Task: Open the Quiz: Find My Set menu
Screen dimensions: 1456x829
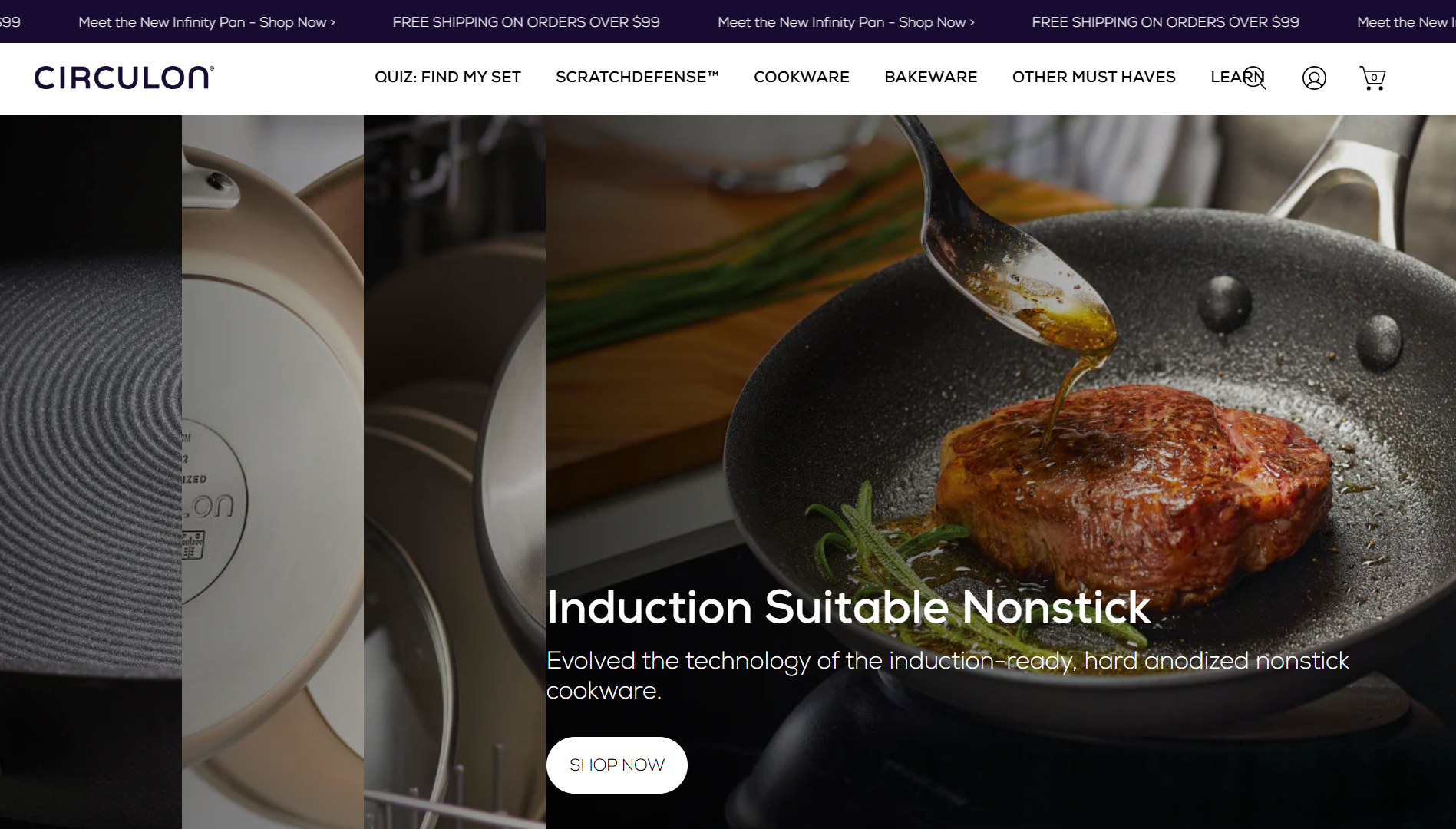Action: coord(447,77)
